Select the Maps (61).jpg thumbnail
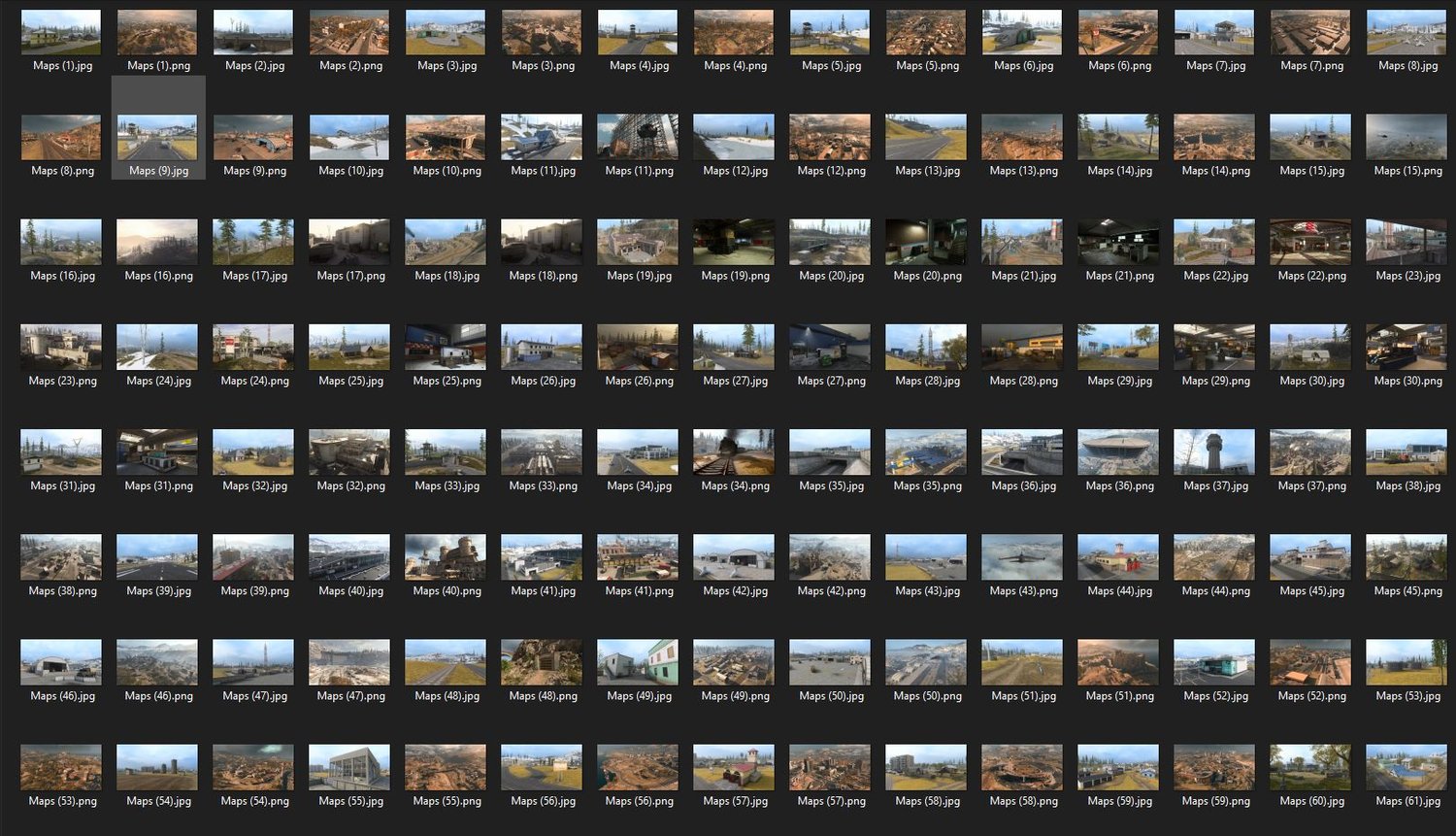This screenshot has width=1456, height=836. click(x=1406, y=767)
